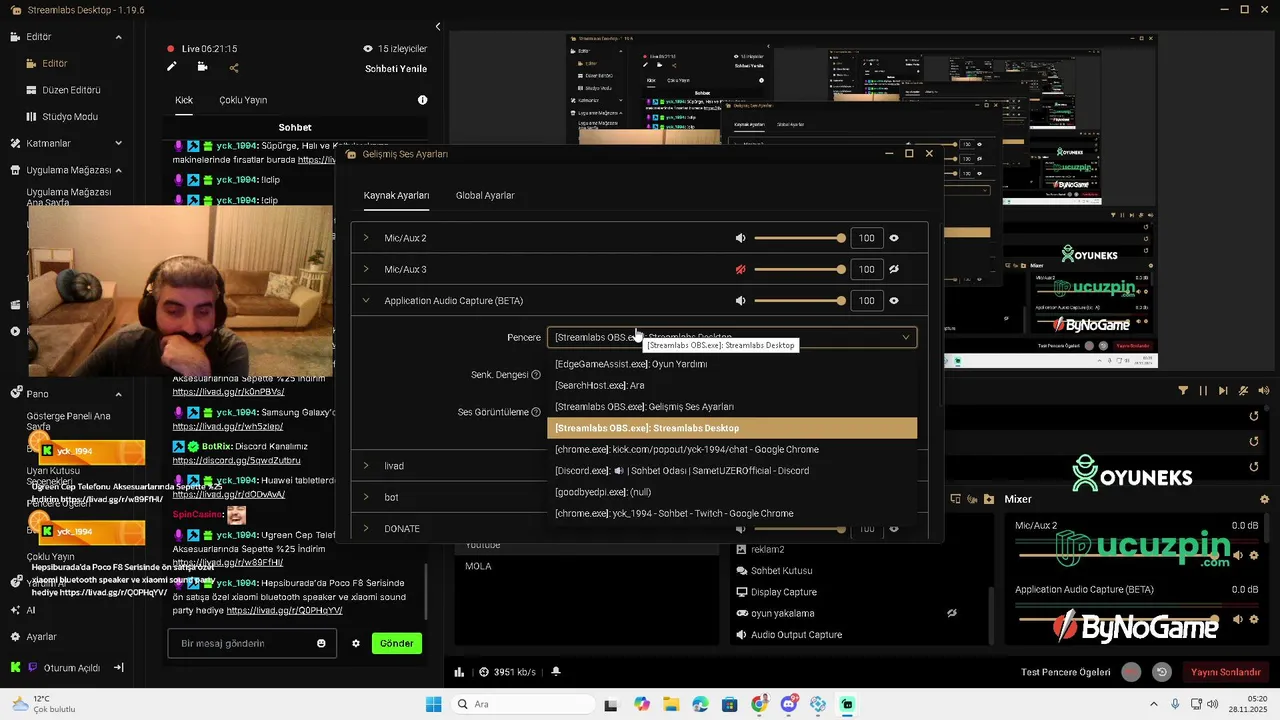Toggle the volume speaker icon above events list
The image size is (1280, 720).
click(x=1264, y=391)
